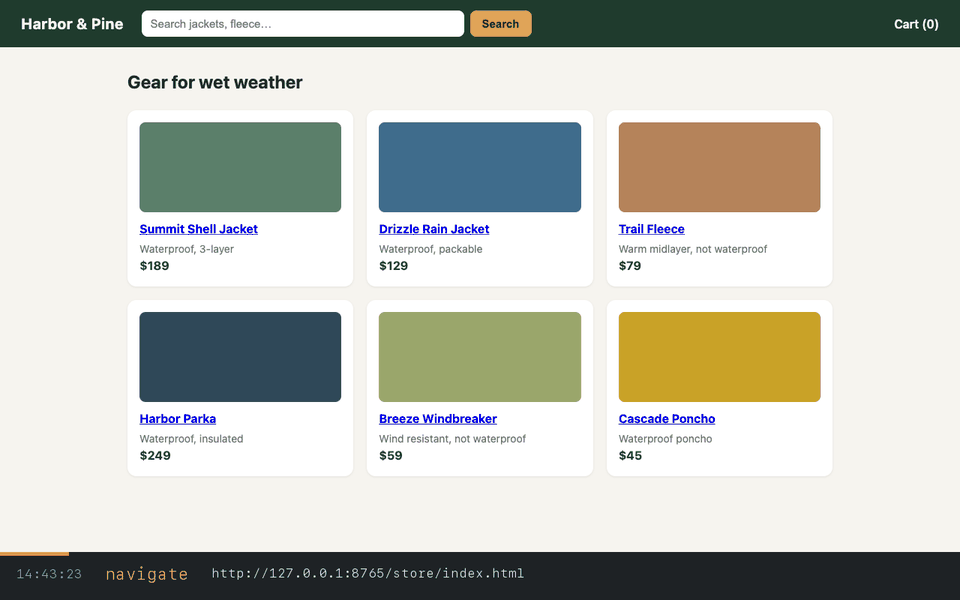
Task: Click the $45 price text
Action: tap(630, 456)
